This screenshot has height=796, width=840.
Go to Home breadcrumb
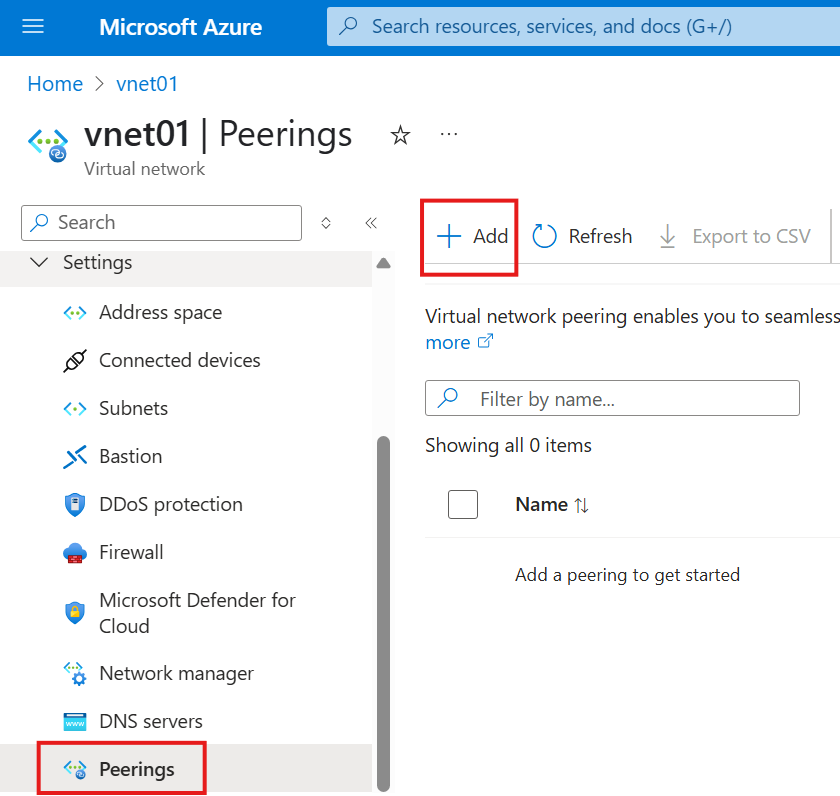click(55, 84)
